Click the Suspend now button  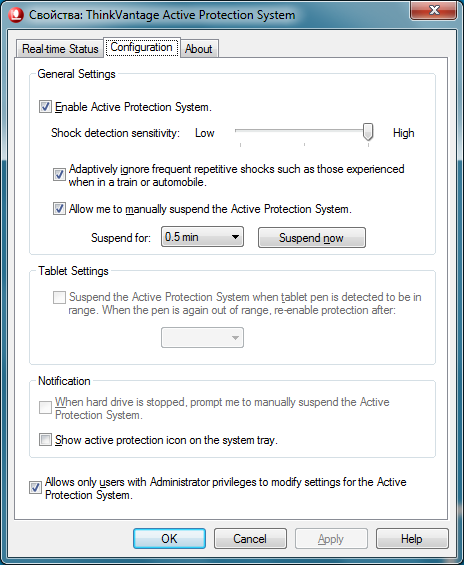(x=312, y=237)
